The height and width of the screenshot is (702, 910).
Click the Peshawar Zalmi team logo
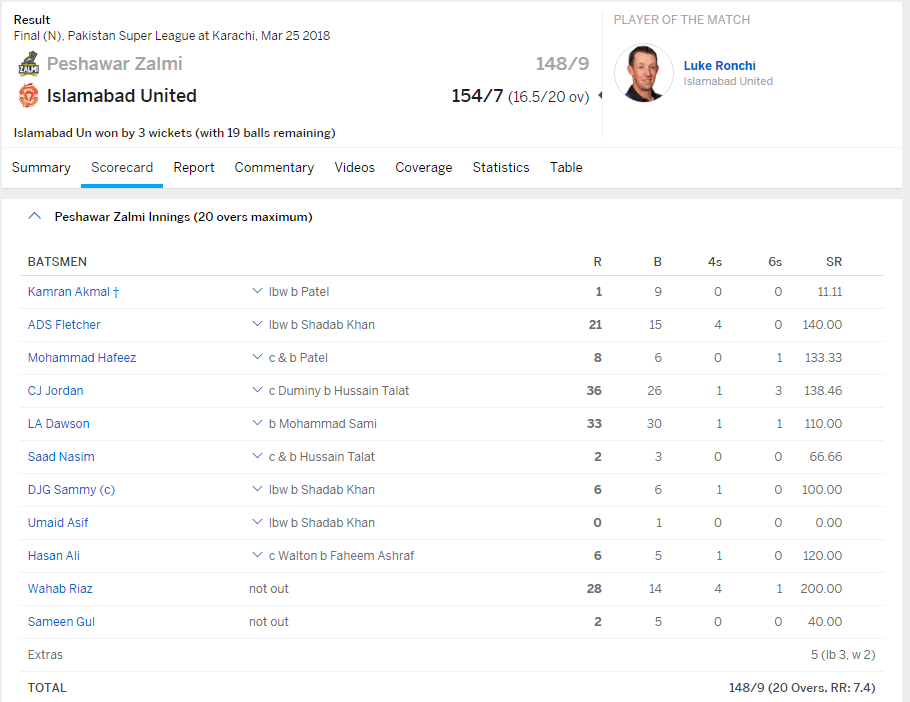pos(28,64)
